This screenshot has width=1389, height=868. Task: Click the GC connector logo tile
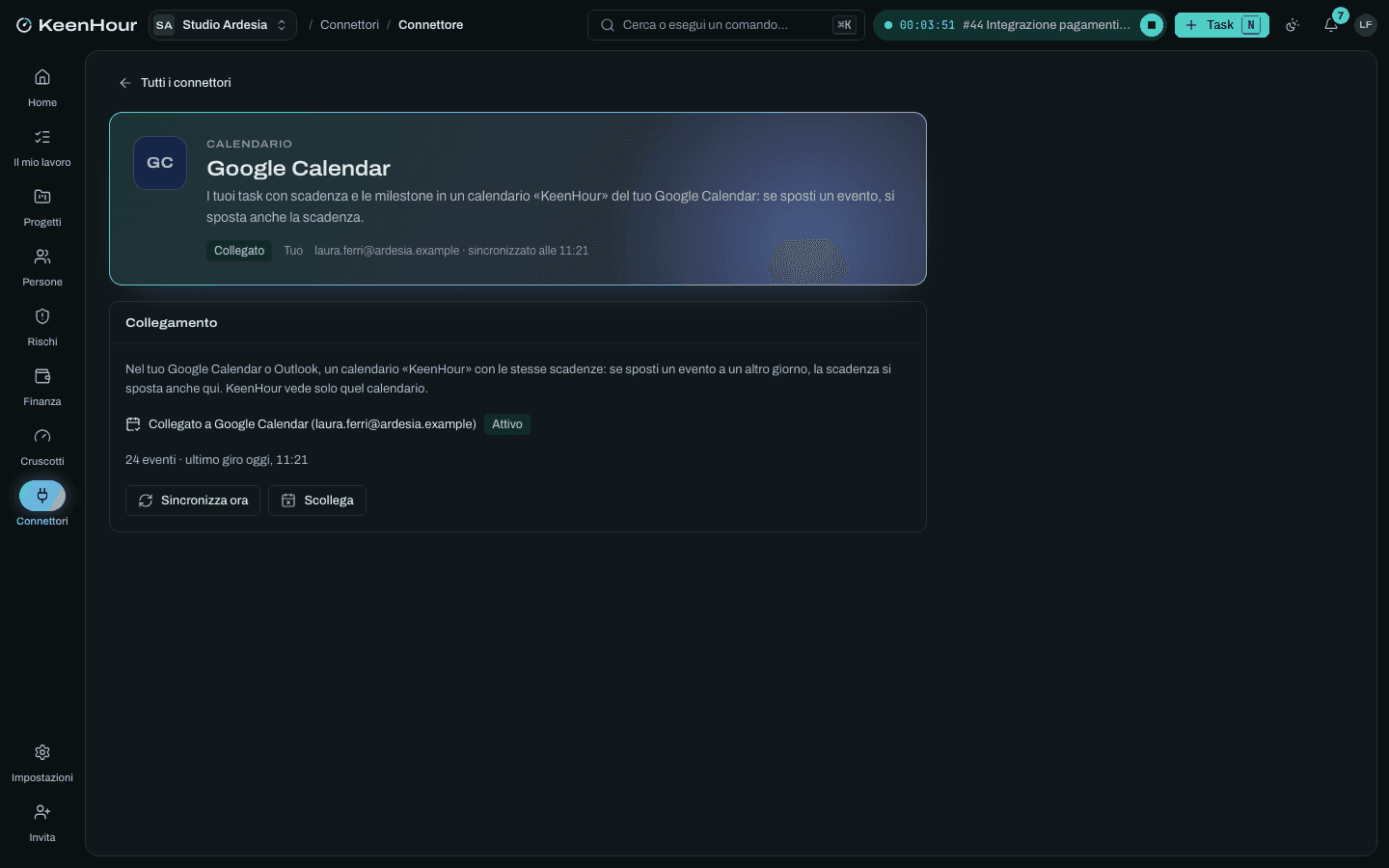point(160,163)
